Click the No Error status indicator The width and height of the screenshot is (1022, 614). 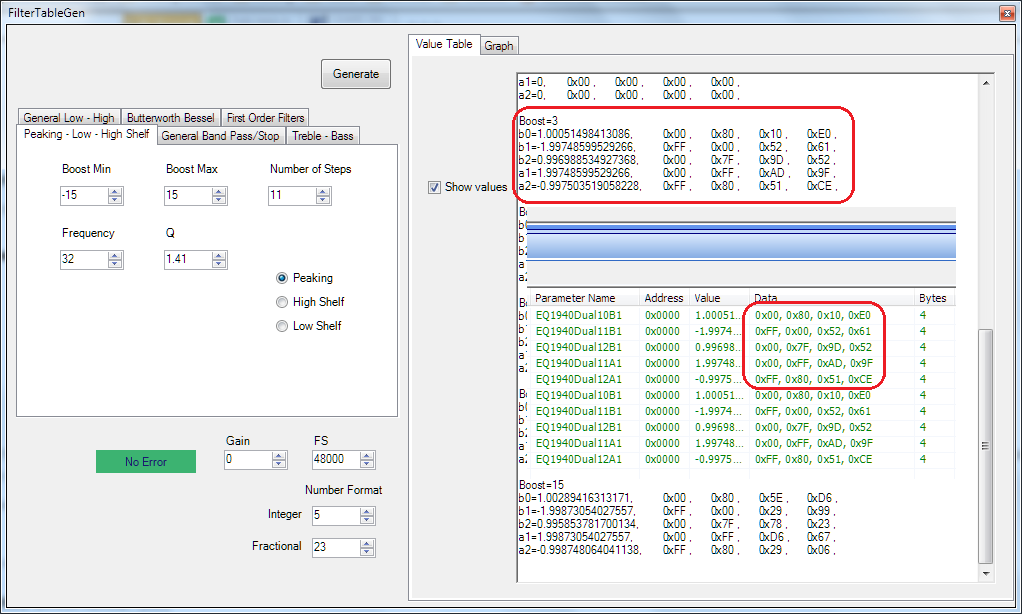click(146, 461)
